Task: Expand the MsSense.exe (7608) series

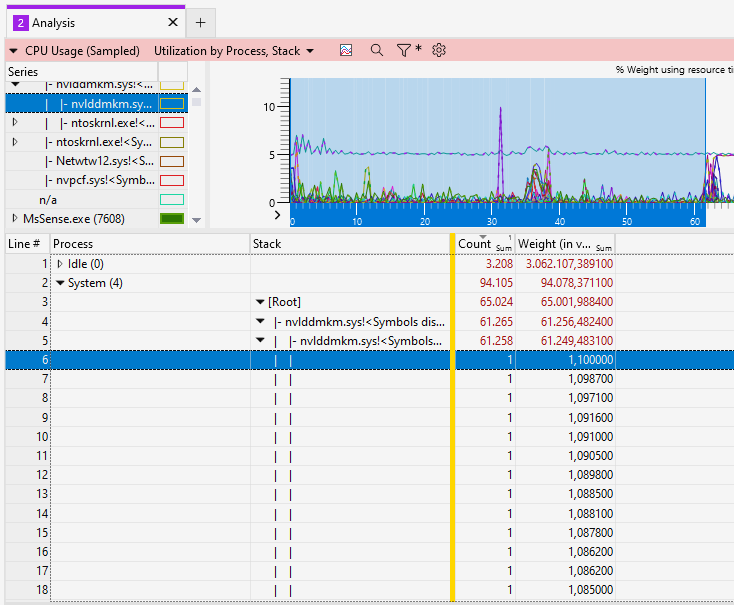Action: [x=15, y=218]
